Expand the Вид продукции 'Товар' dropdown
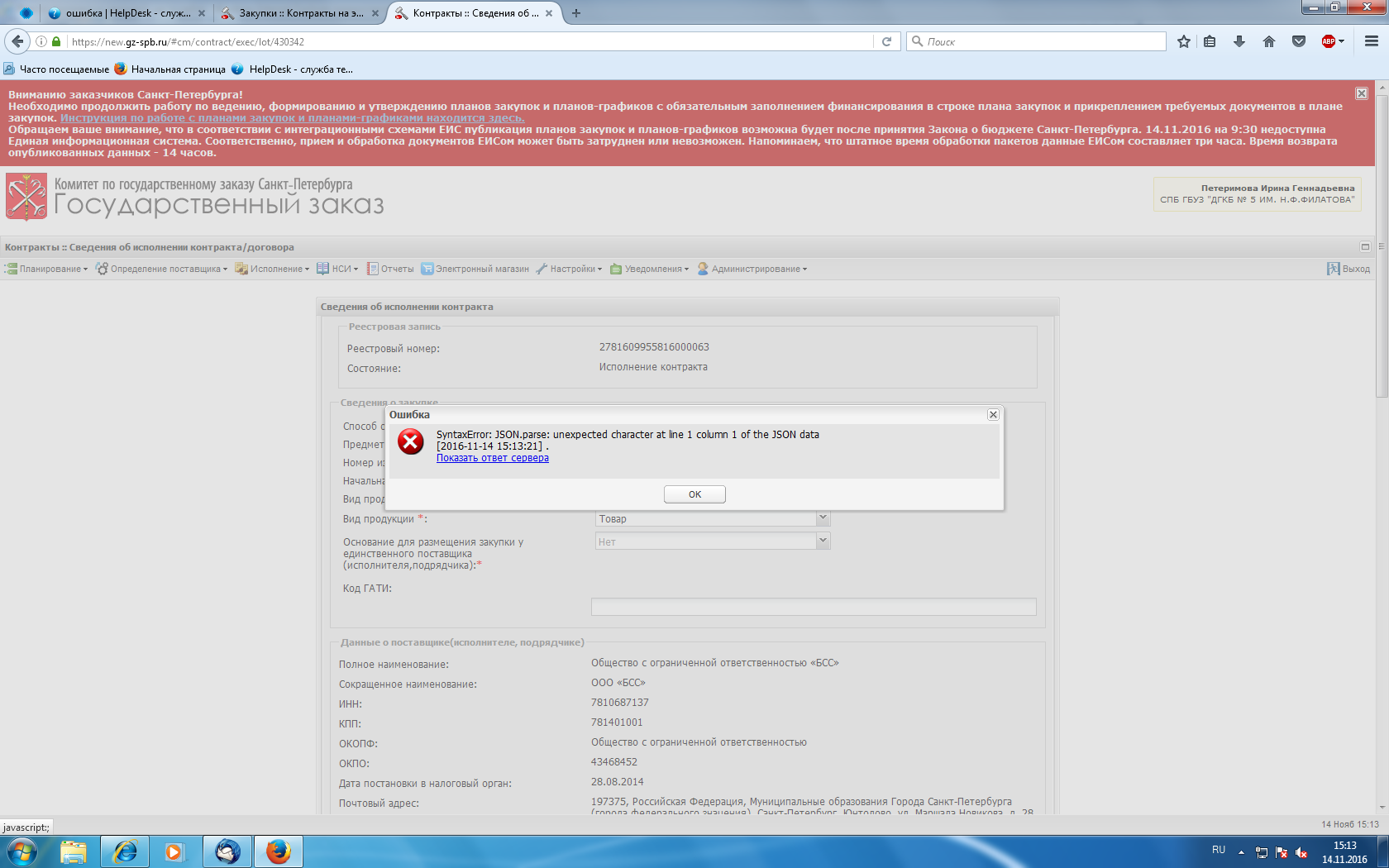 823,518
